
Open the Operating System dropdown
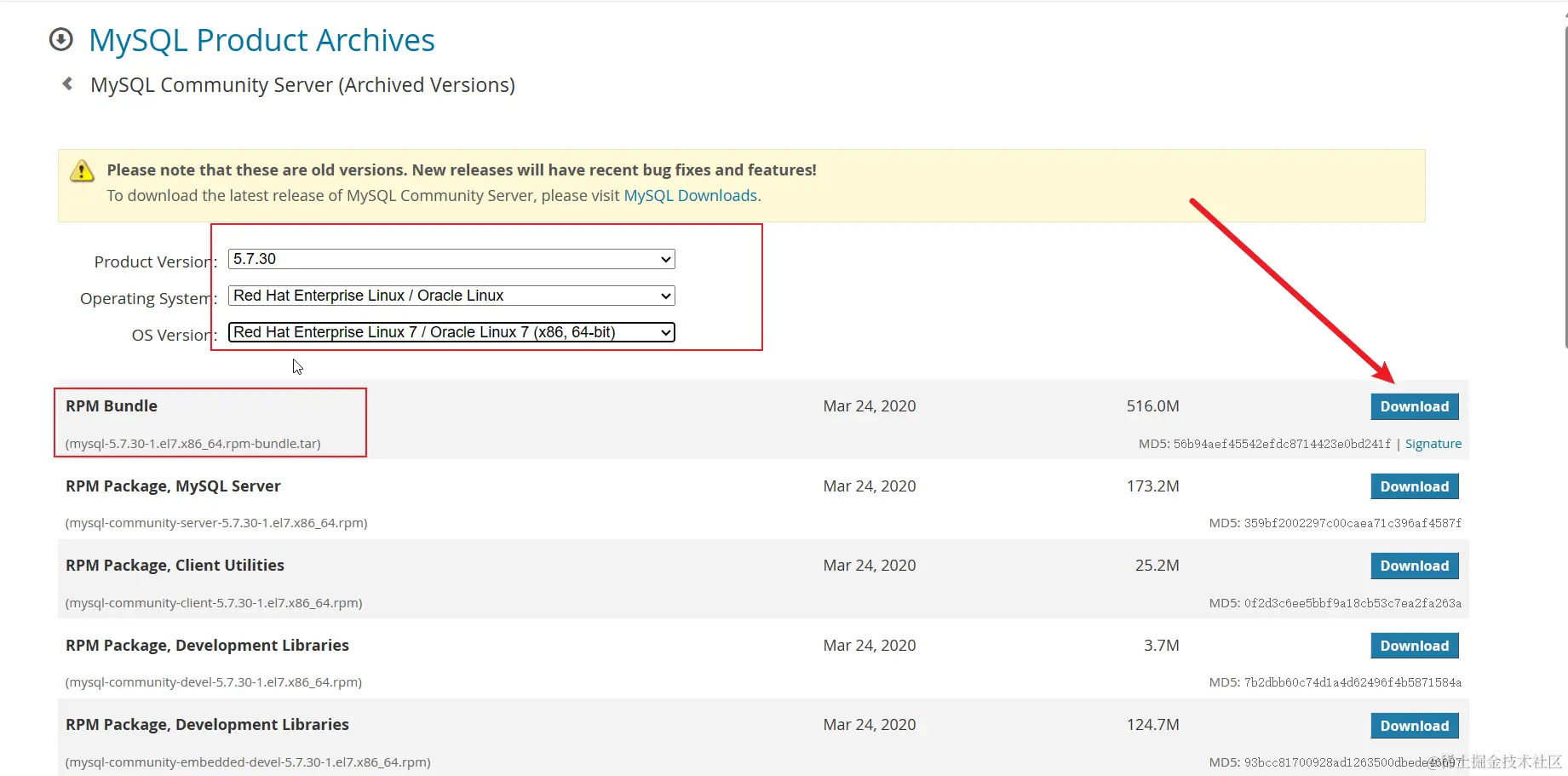[x=451, y=296]
